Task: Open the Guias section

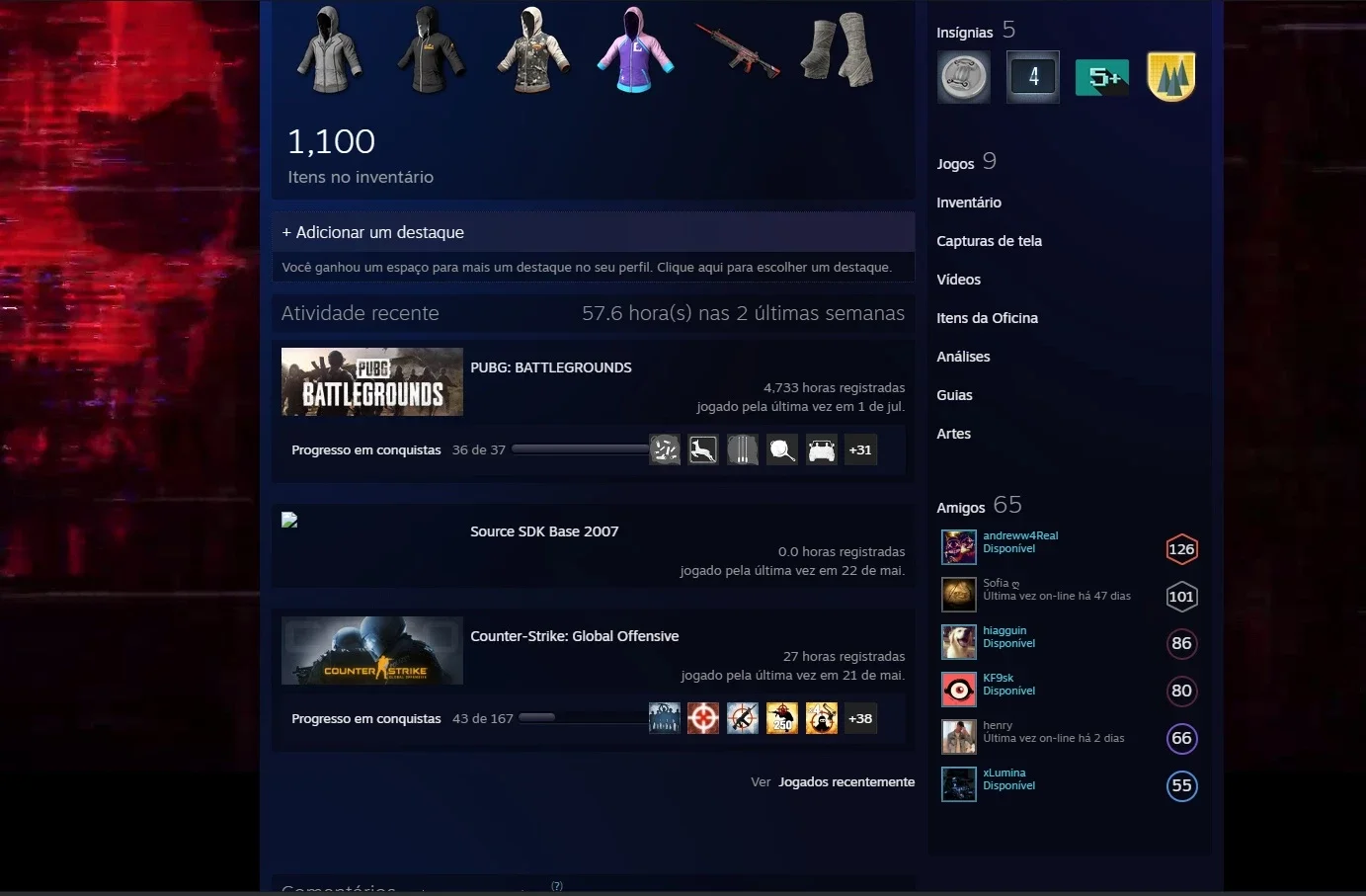Action: [954, 395]
